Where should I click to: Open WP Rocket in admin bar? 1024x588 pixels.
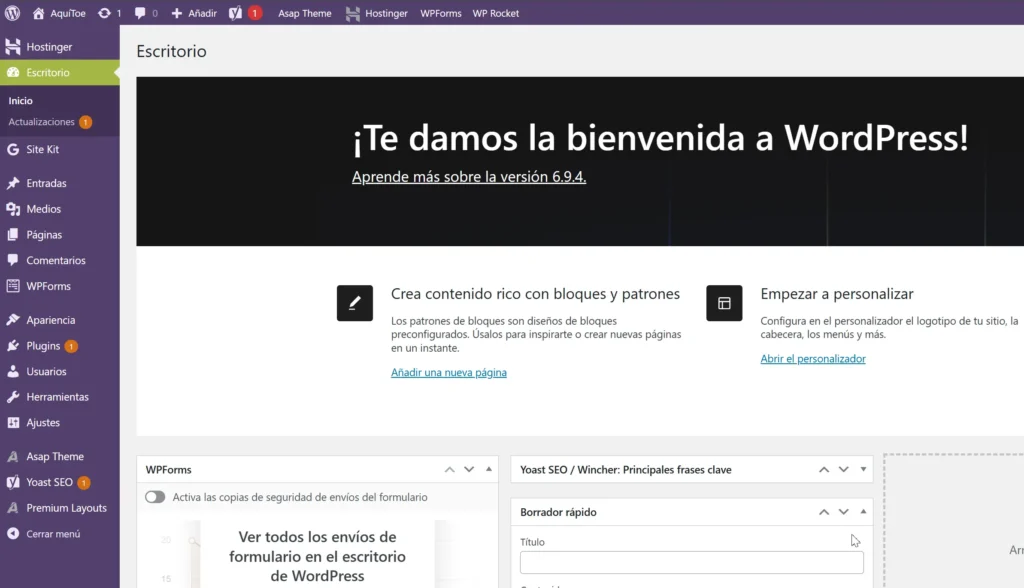click(x=496, y=13)
